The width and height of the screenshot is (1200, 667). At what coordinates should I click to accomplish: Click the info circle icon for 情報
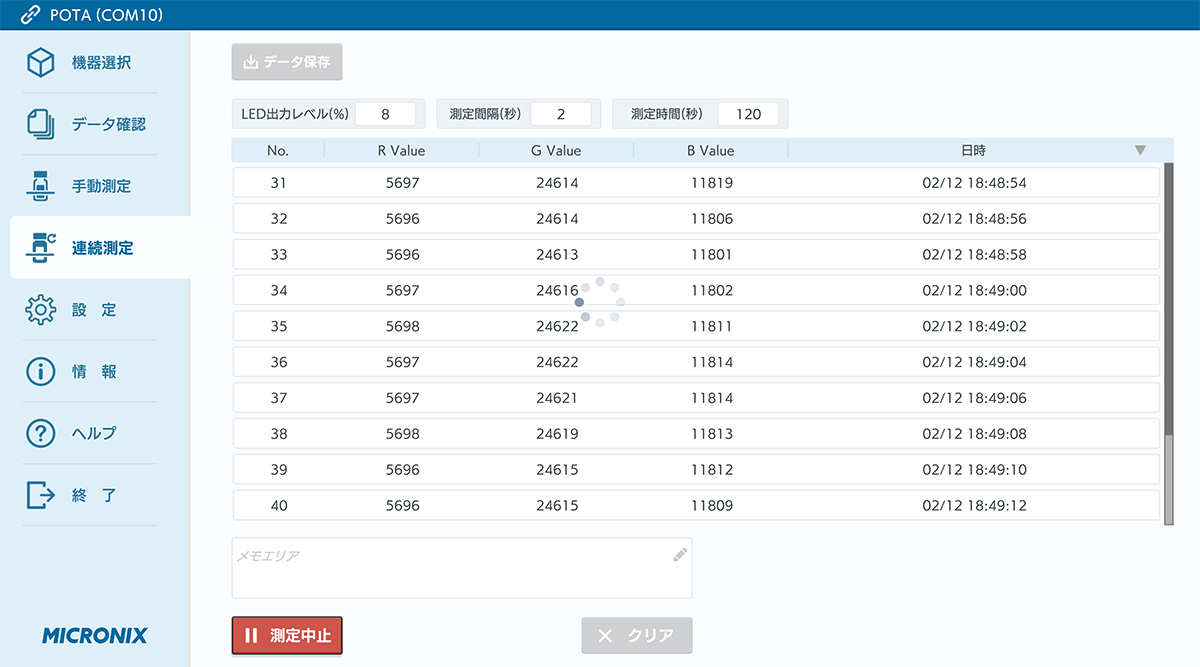coord(40,372)
